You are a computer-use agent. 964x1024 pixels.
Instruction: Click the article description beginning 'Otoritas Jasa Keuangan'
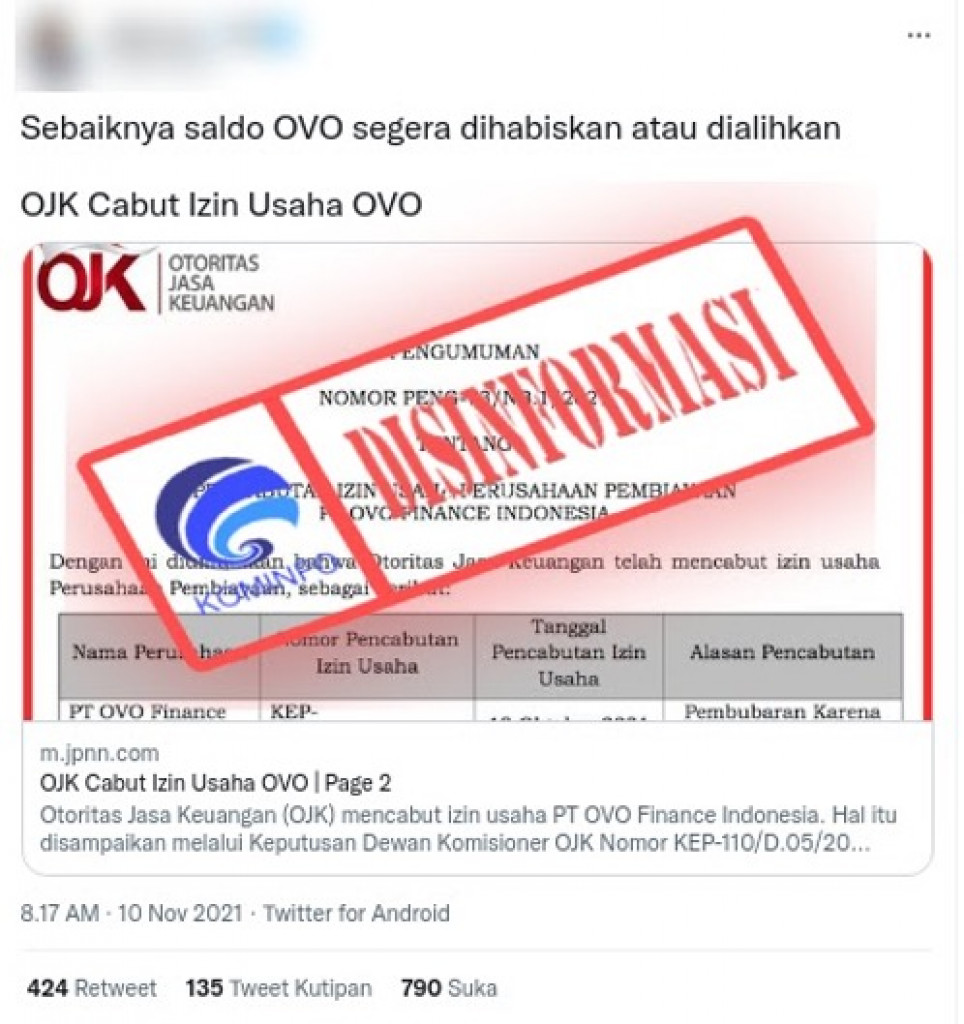coord(468,829)
